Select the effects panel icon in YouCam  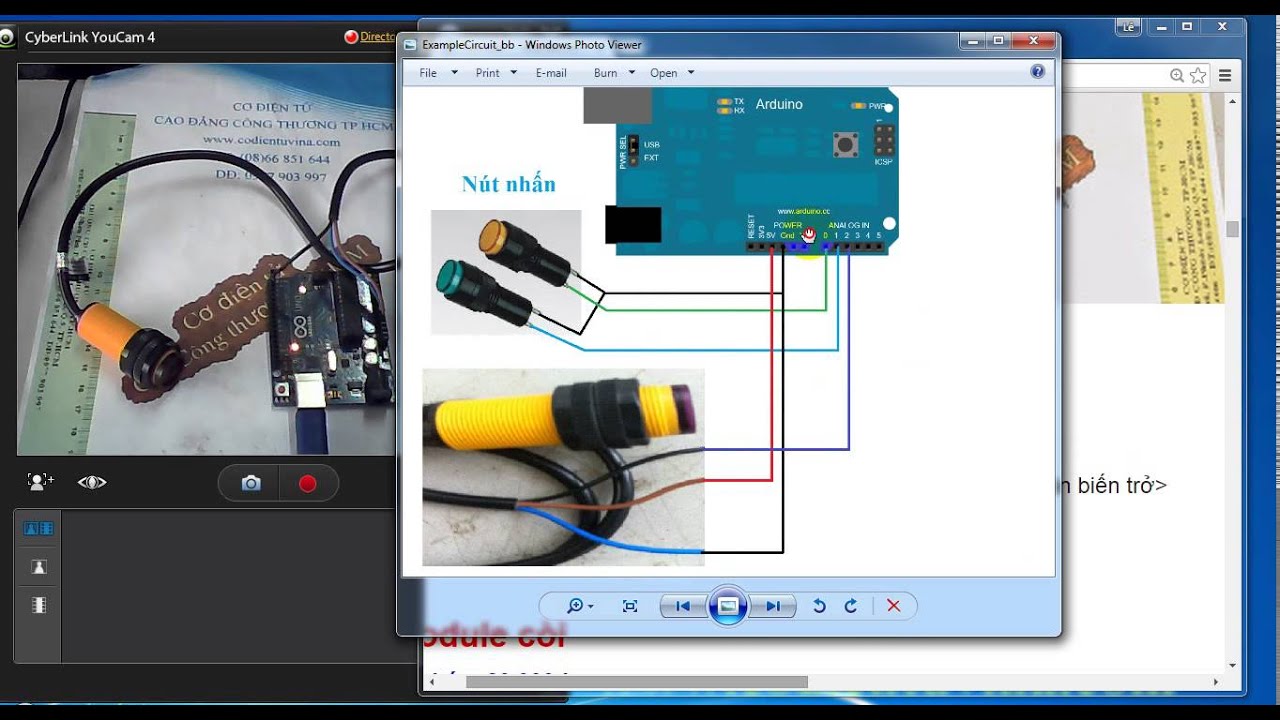(x=39, y=528)
